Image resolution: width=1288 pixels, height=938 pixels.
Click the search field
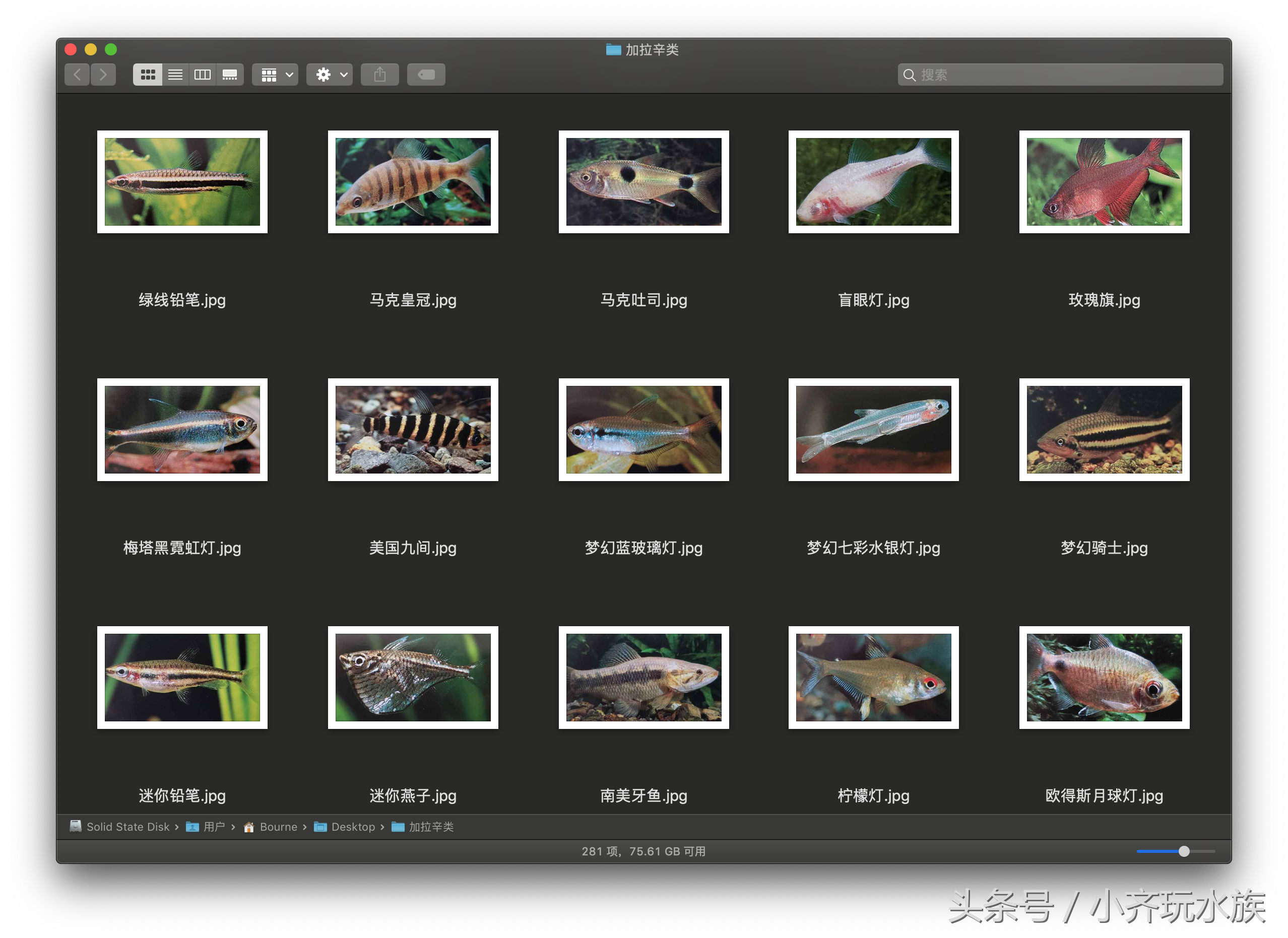(1060, 75)
